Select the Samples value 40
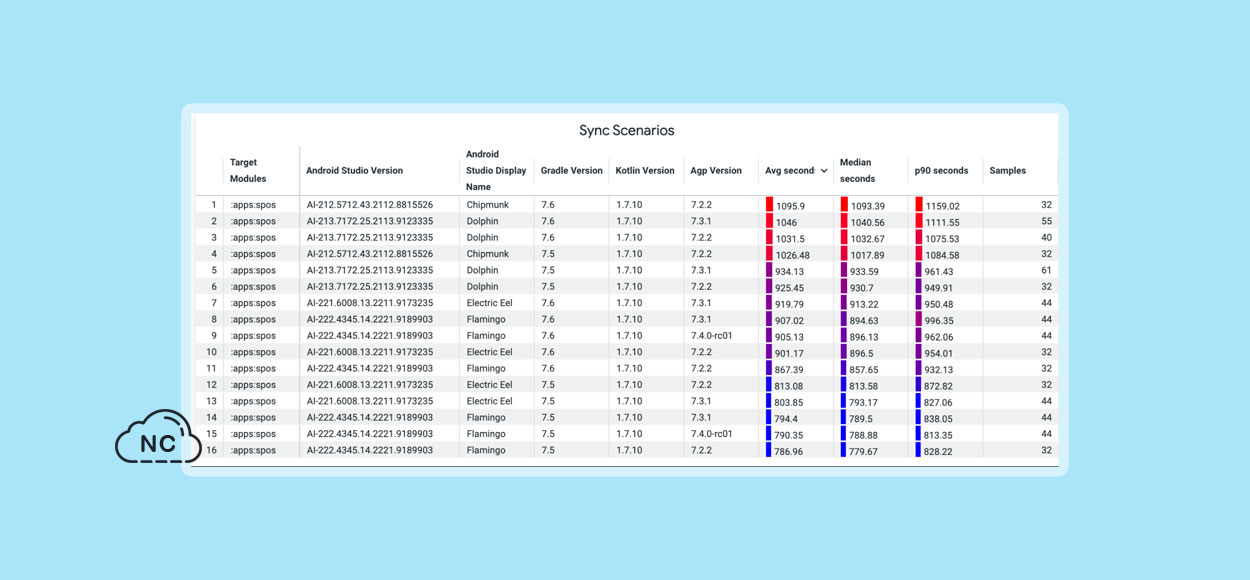 [x=1046, y=237]
